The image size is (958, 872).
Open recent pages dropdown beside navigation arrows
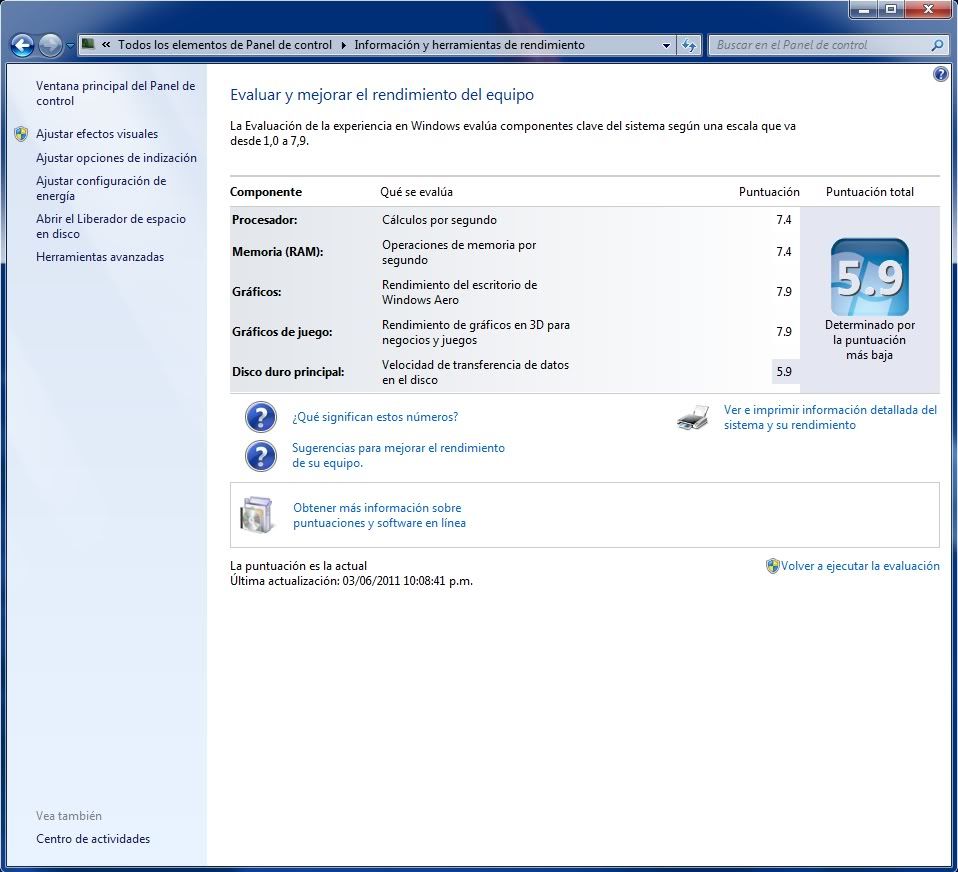(70, 45)
